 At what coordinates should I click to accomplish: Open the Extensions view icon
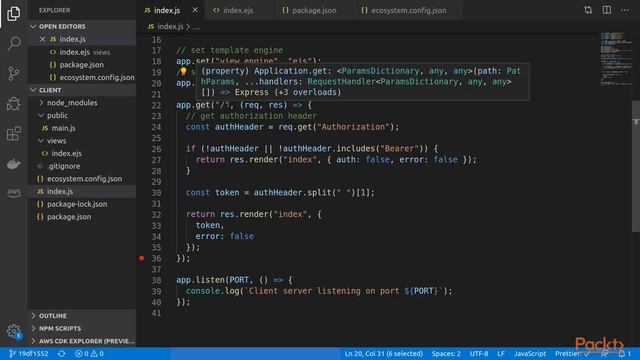tap(13, 133)
